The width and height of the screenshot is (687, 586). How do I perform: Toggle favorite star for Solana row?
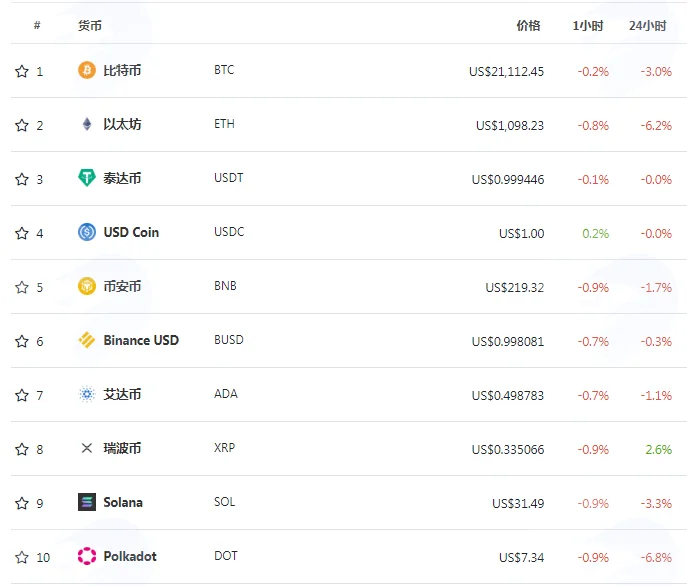tap(21, 503)
